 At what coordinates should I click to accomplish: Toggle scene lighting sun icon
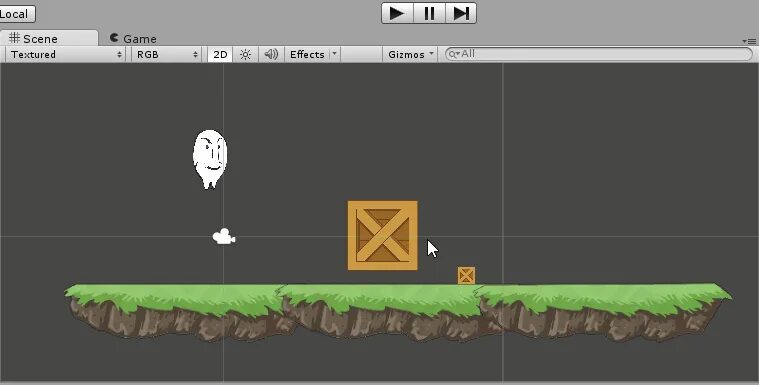[245, 54]
